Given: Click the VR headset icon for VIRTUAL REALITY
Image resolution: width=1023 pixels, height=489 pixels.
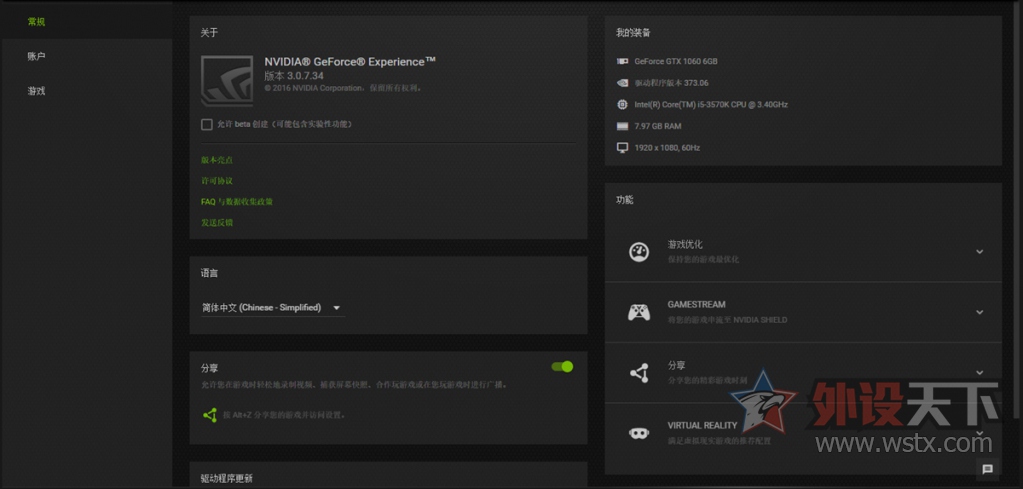Looking at the screenshot, I should pos(639,433).
